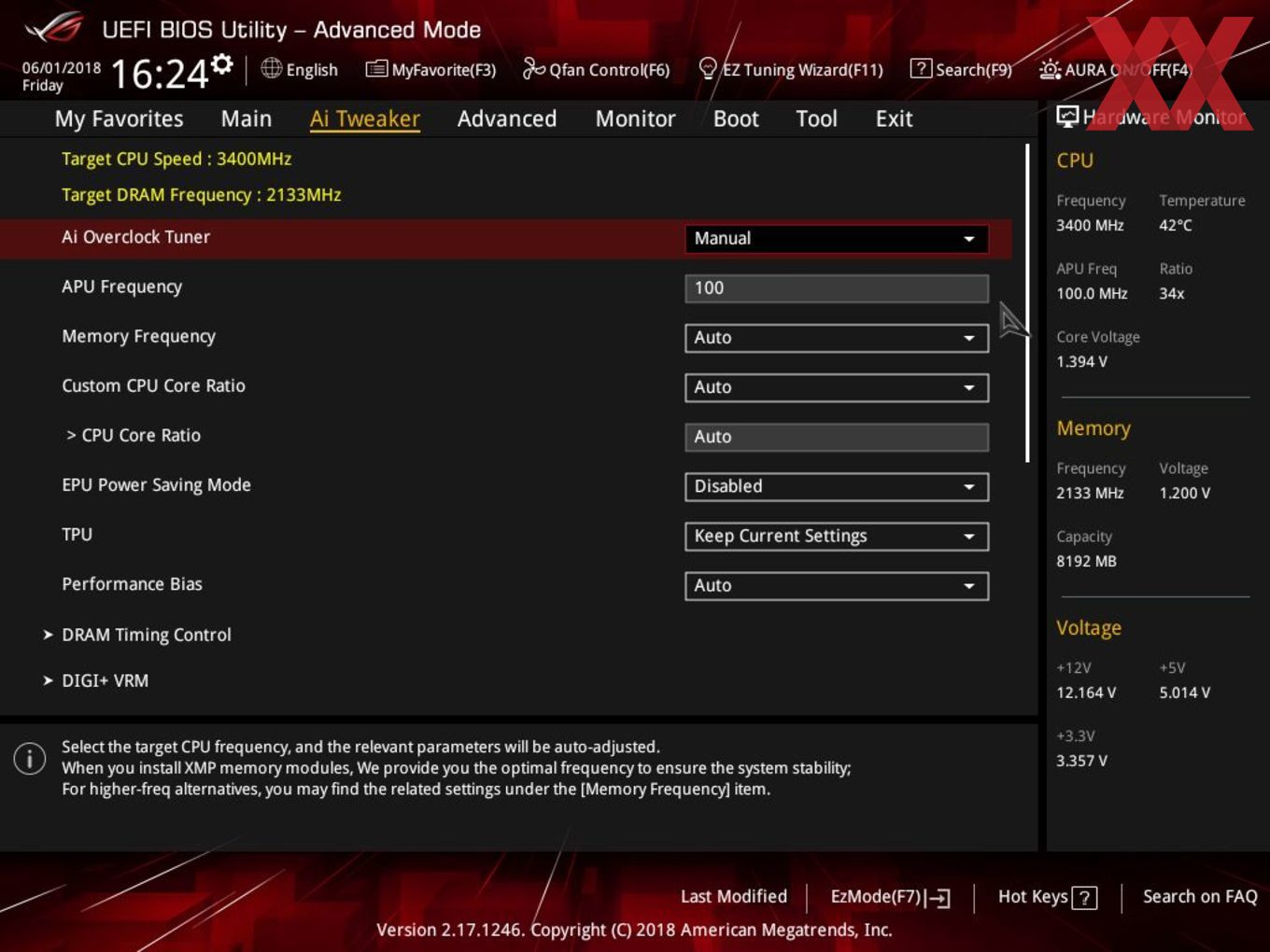
Task: Go to the Advanced tab
Action: click(507, 119)
